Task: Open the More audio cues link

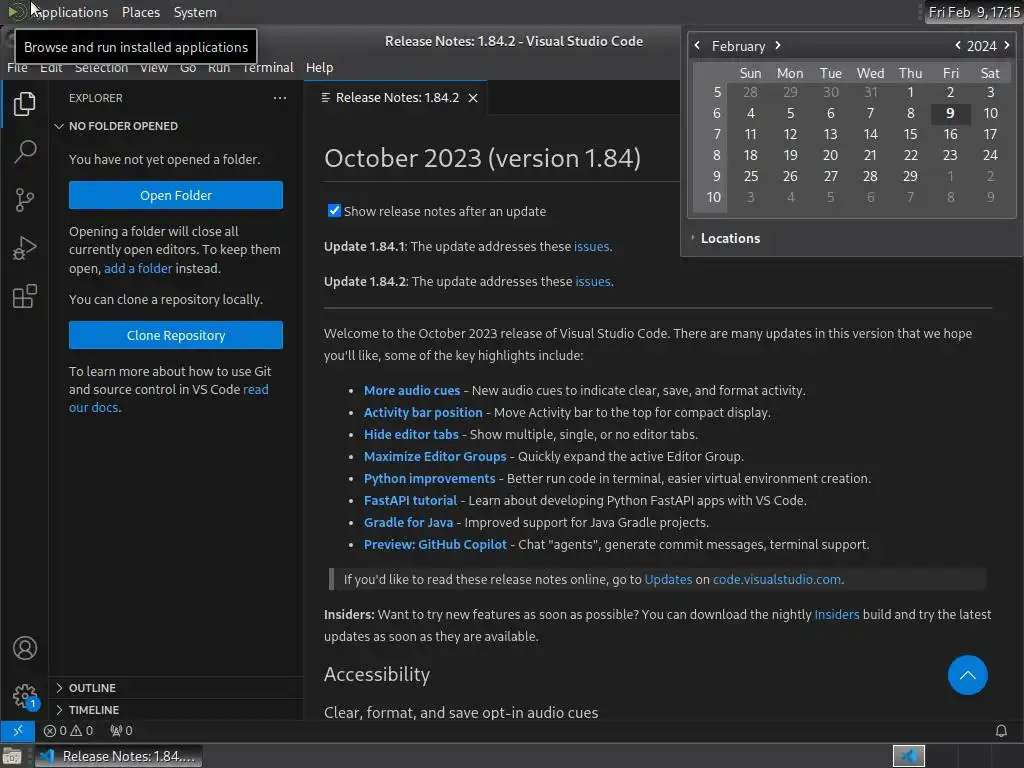Action: pyautogui.click(x=411, y=391)
